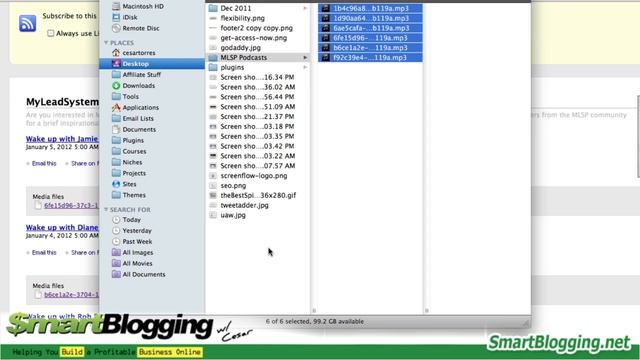Open the Wake up with Diane link
This screenshot has width=640, height=360.
62,227
